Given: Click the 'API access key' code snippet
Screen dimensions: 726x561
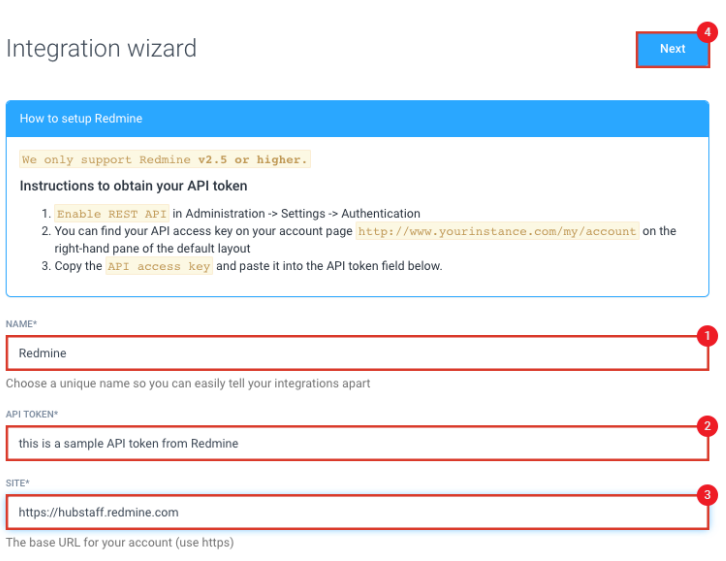Looking at the screenshot, I should [x=159, y=267].
